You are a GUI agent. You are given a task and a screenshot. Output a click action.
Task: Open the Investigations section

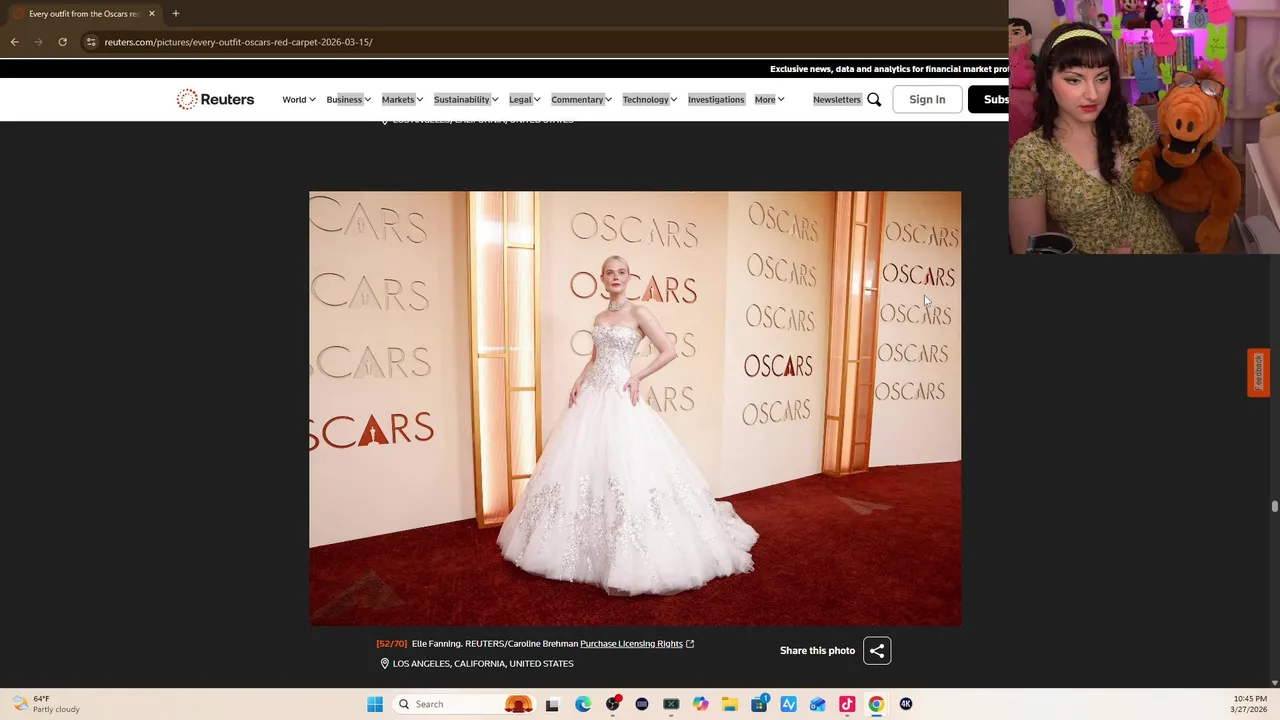716,99
